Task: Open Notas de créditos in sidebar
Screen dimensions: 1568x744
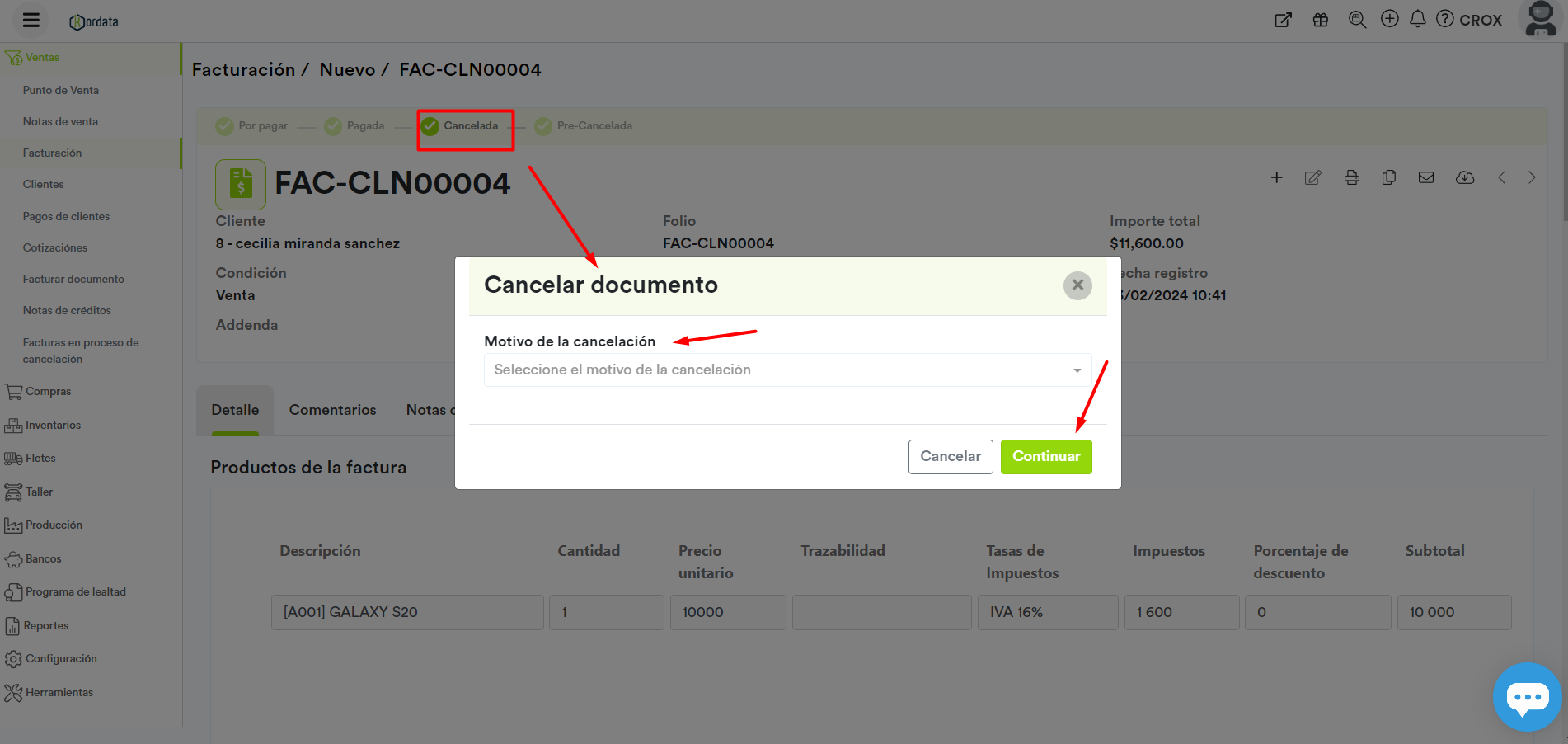Action: click(67, 311)
